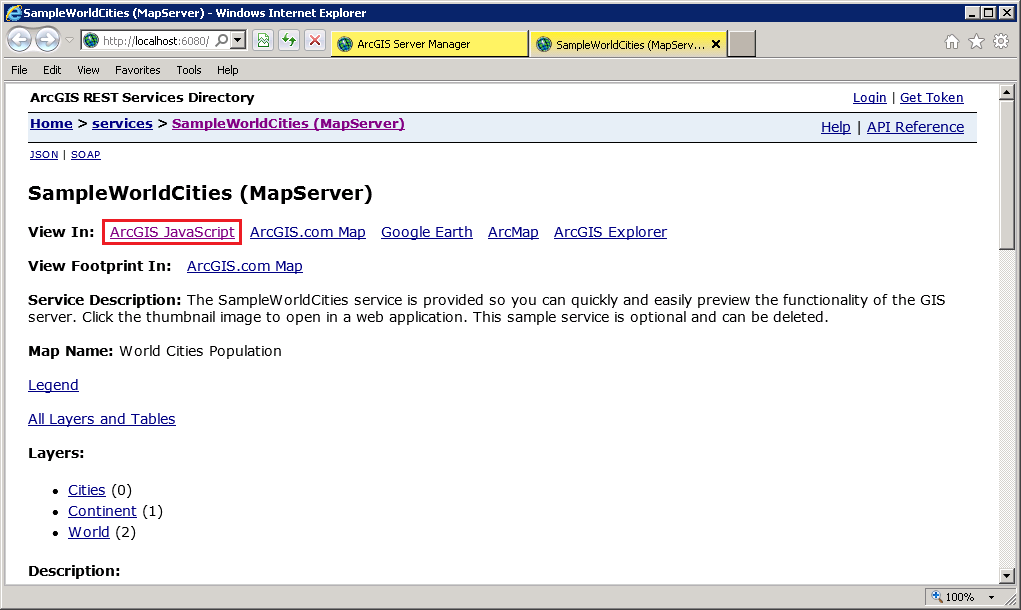Viewport: 1021px width, 610px height.
Task: Open the zoom level dropdown
Action: 992,596
